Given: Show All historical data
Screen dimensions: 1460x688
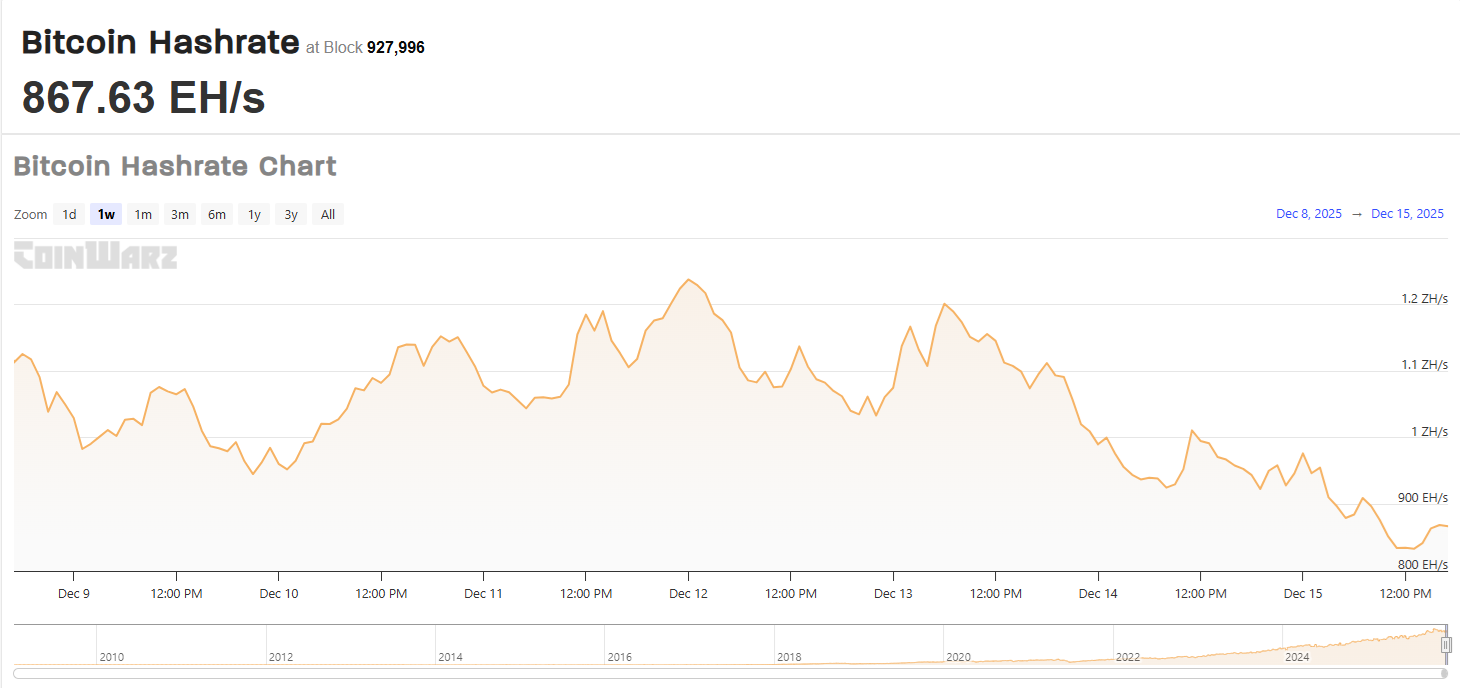Looking at the screenshot, I should [327, 214].
